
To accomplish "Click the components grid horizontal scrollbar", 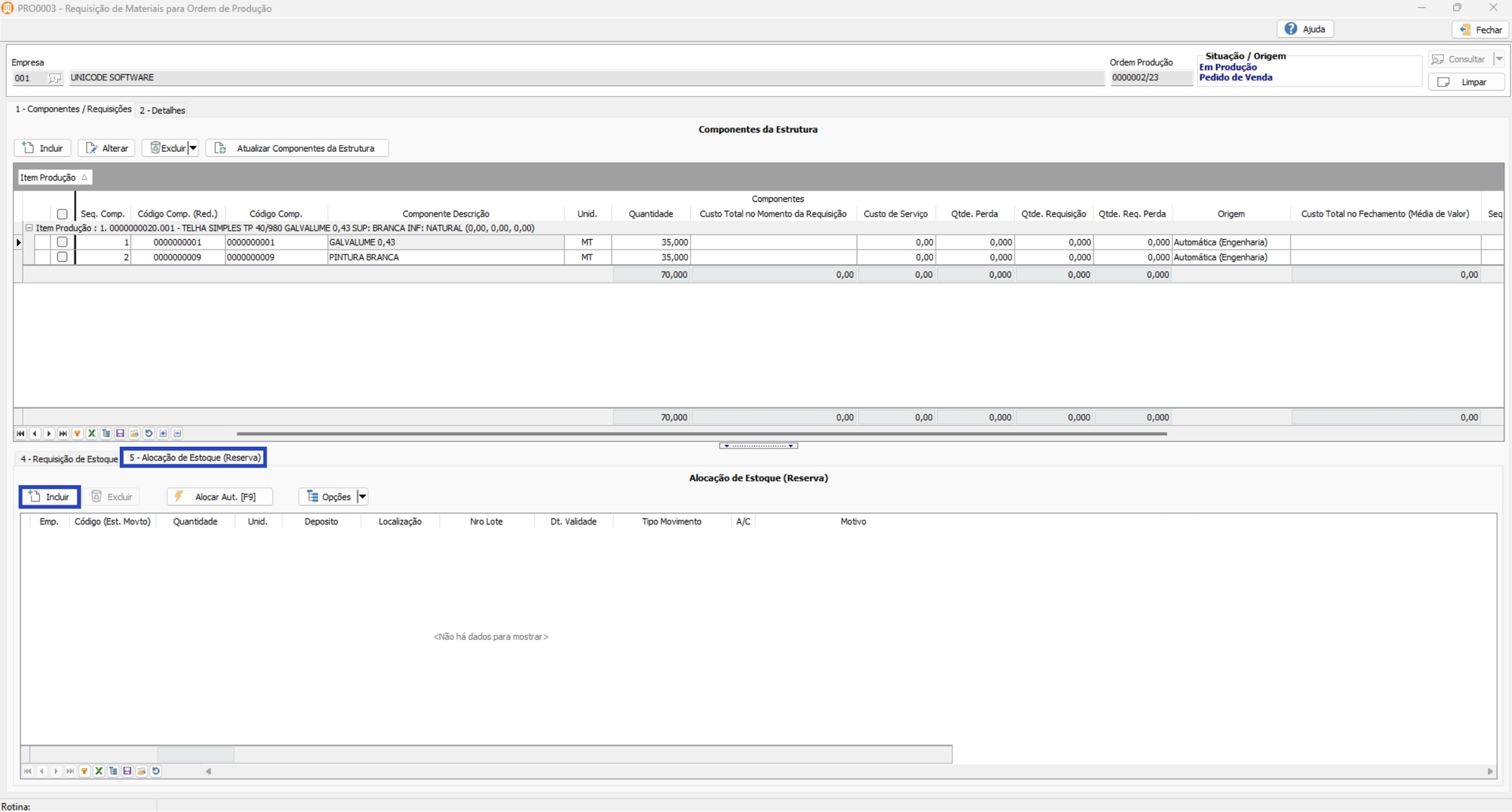I will 700,434.
